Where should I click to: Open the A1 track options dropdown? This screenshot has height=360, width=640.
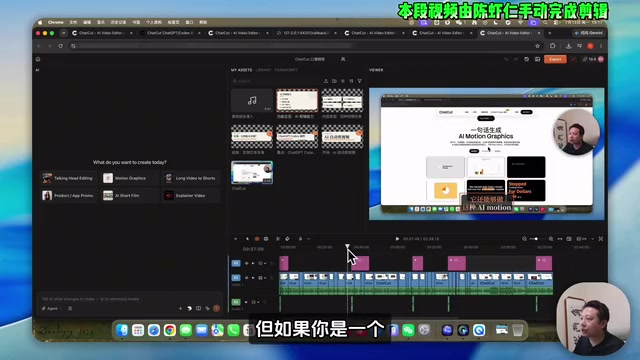coord(258,302)
